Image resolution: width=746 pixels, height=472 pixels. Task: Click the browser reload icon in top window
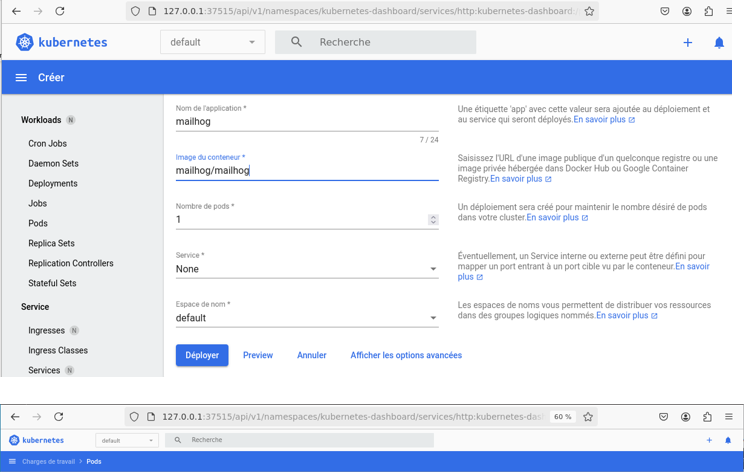60,11
